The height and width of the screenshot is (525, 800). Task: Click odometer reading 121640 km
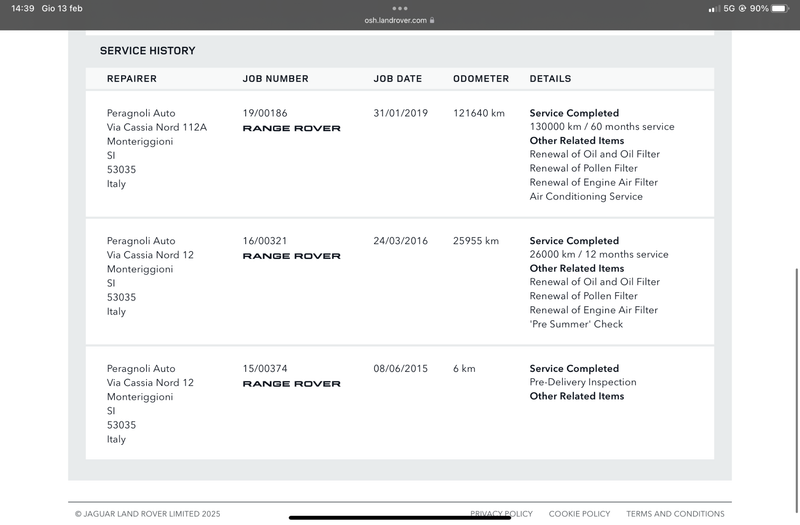tap(479, 113)
